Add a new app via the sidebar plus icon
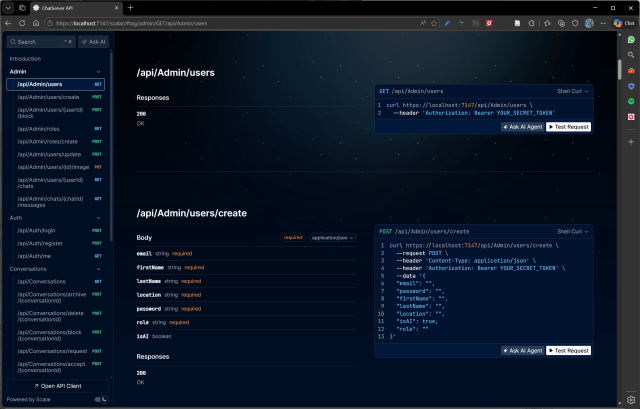This screenshot has height=409, width=640. pos(631,142)
